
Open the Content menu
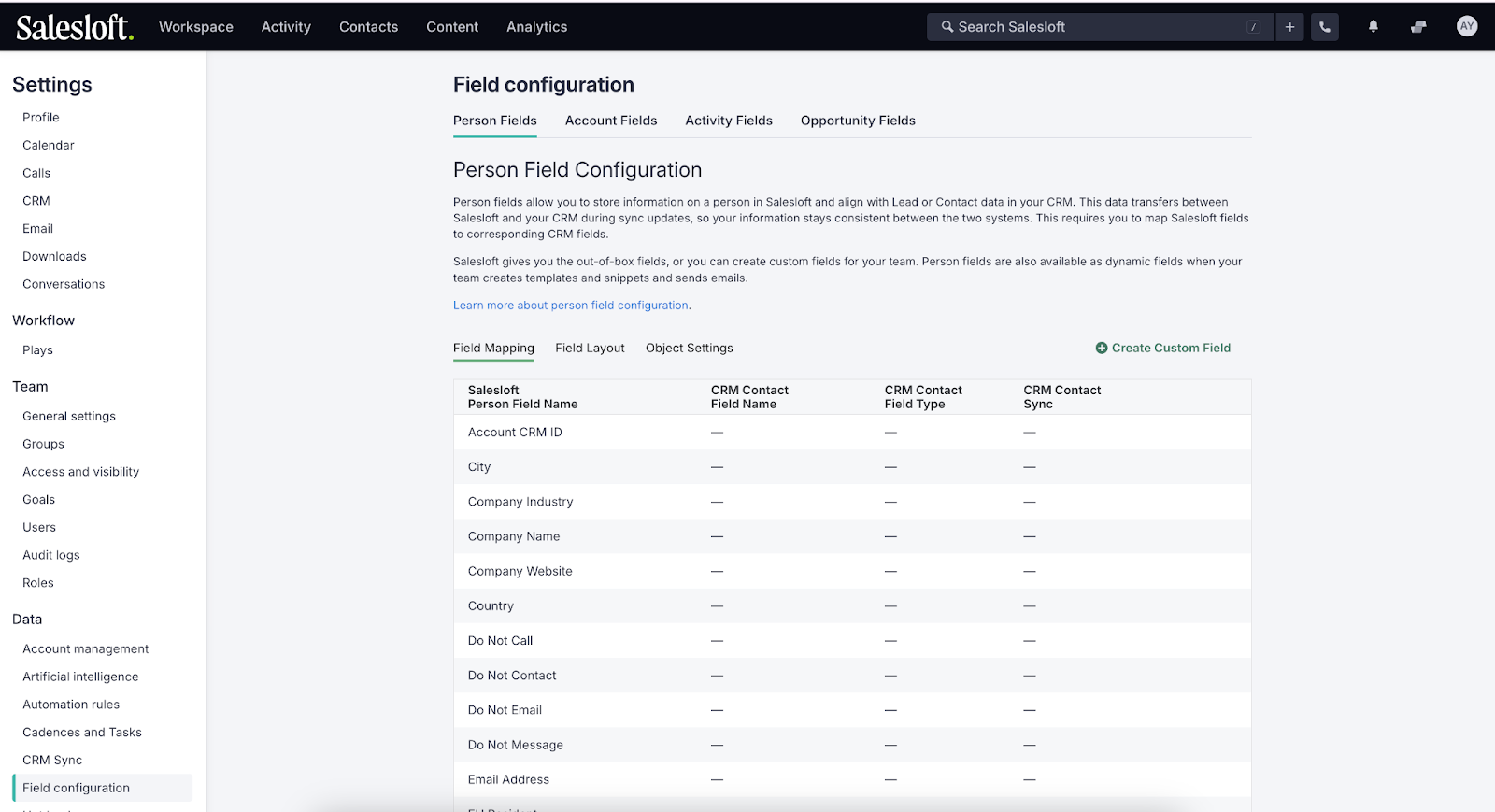tap(452, 27)
